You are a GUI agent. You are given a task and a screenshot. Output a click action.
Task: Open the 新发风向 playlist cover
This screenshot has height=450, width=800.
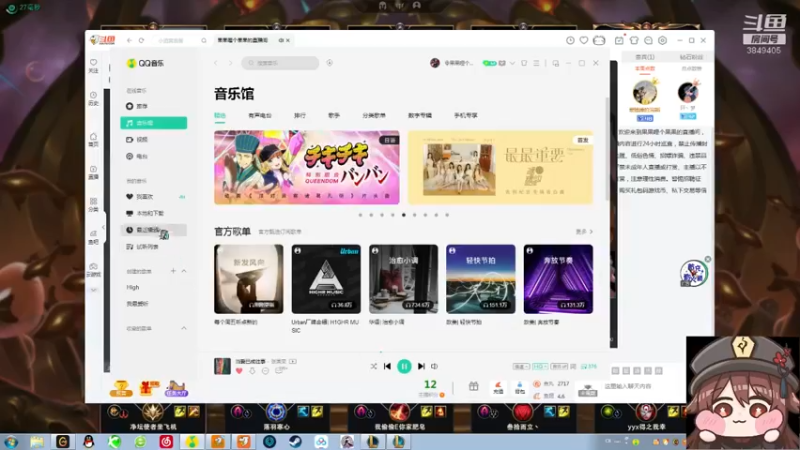(248, 279)
